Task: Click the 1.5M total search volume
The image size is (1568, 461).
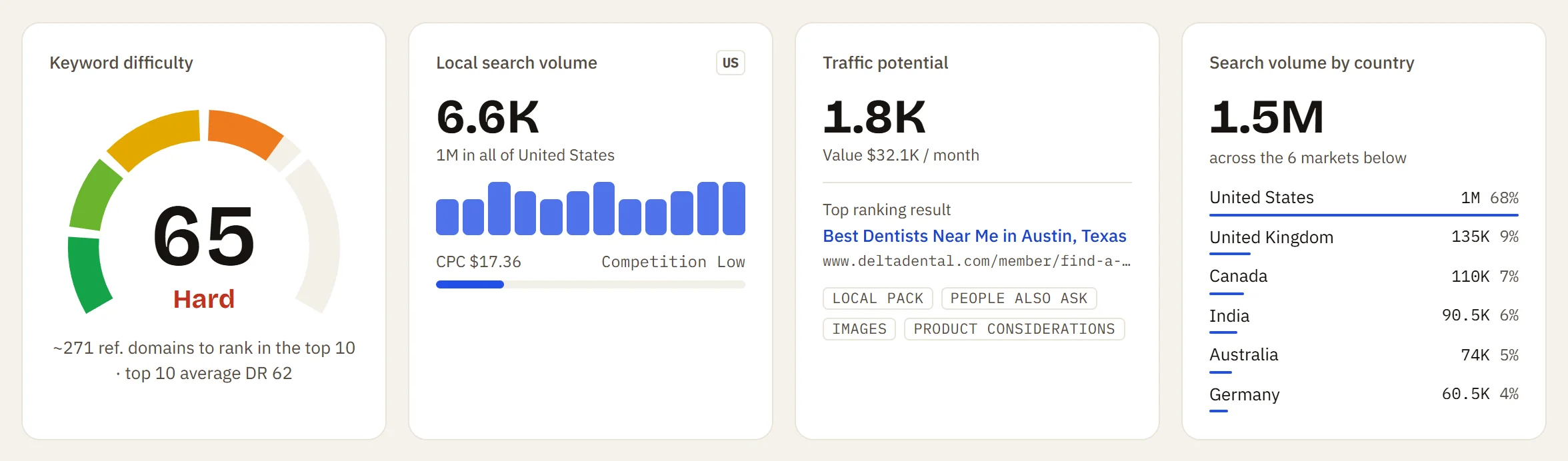Action: point(1266,117)
